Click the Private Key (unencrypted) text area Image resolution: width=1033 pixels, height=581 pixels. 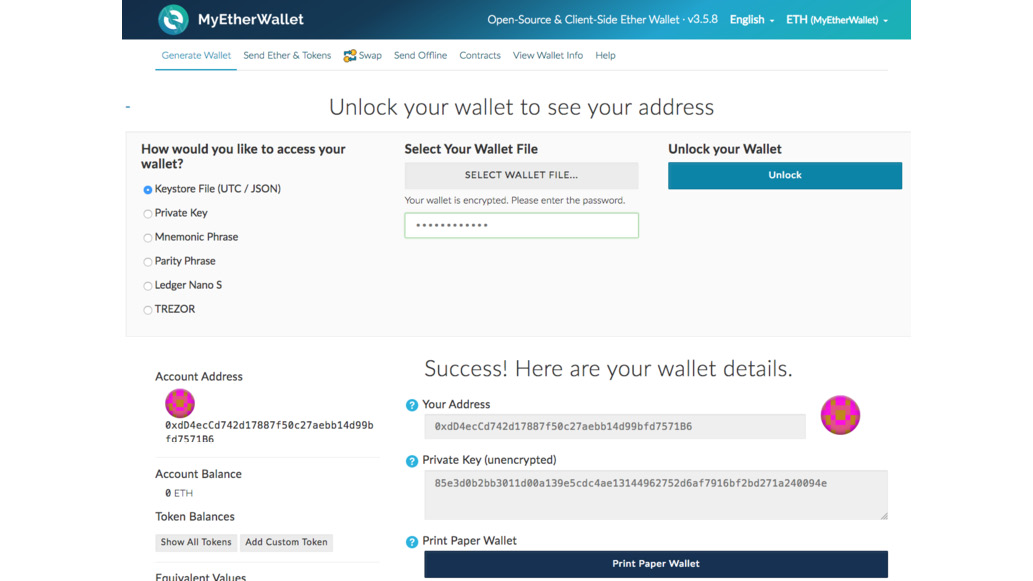click(656, 495)
